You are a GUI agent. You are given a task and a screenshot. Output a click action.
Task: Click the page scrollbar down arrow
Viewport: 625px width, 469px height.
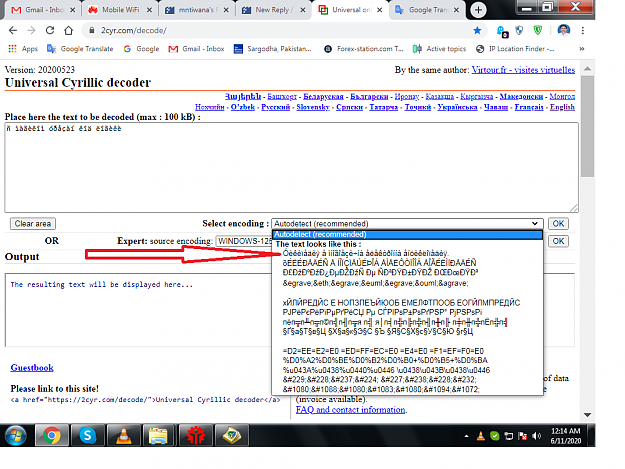(587, 415)
